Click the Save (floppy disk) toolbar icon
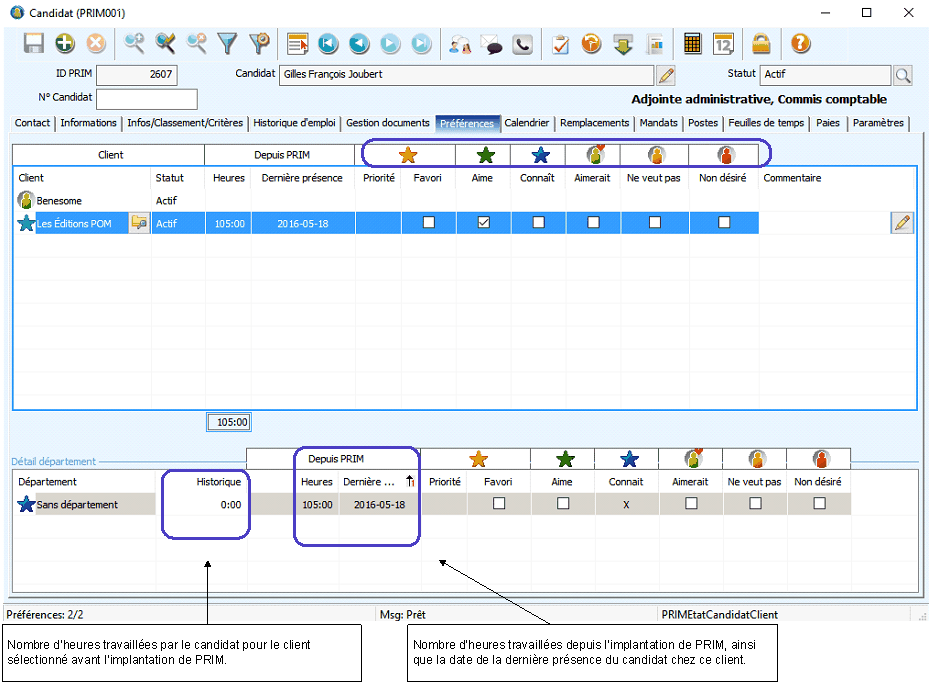The width and height of the screenshot is (931, 684). pos(34,44)
